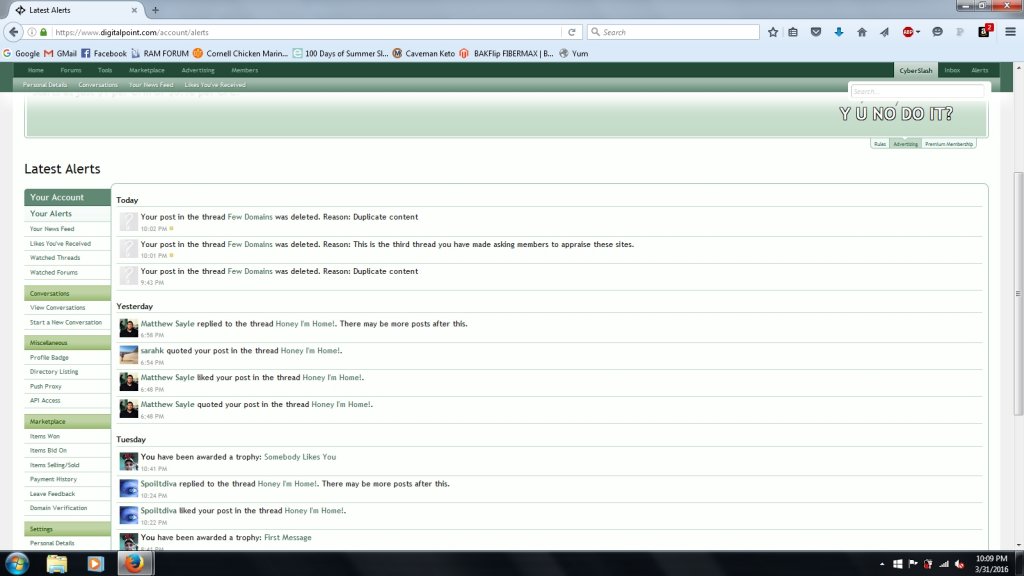Click the URL address bar
Image resolution: width=1024 pixels, height=576 pixels.
click(x=307, y=32)
